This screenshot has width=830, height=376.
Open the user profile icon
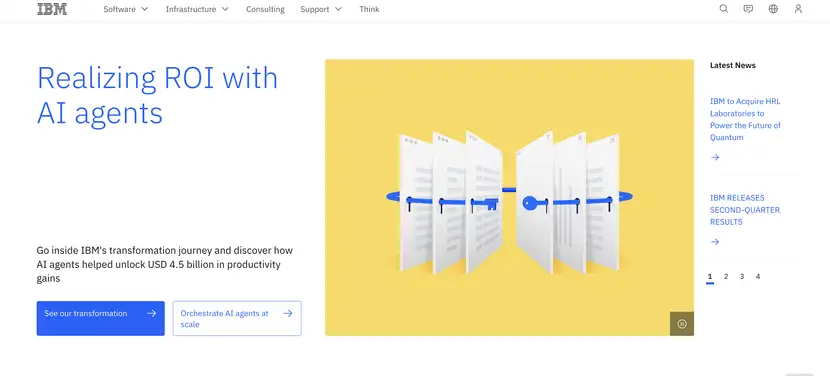click(798, 9)
